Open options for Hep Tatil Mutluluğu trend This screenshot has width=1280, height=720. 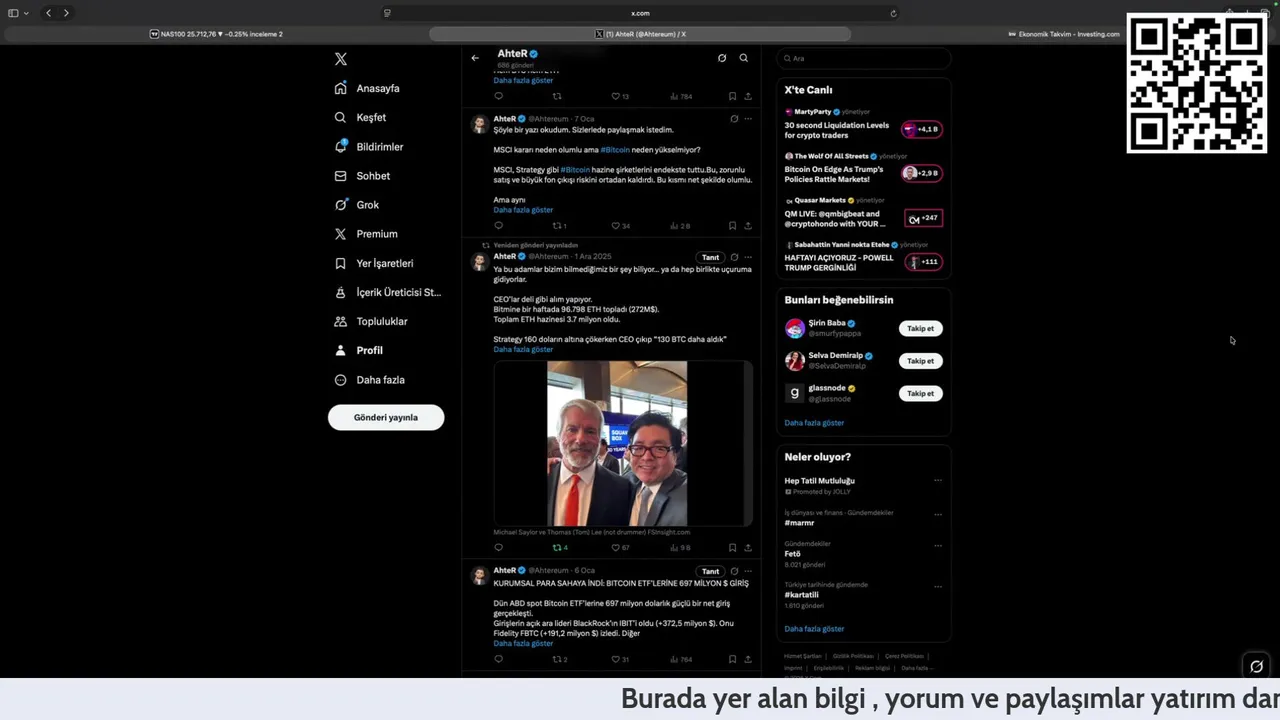[x=938, y=481]
